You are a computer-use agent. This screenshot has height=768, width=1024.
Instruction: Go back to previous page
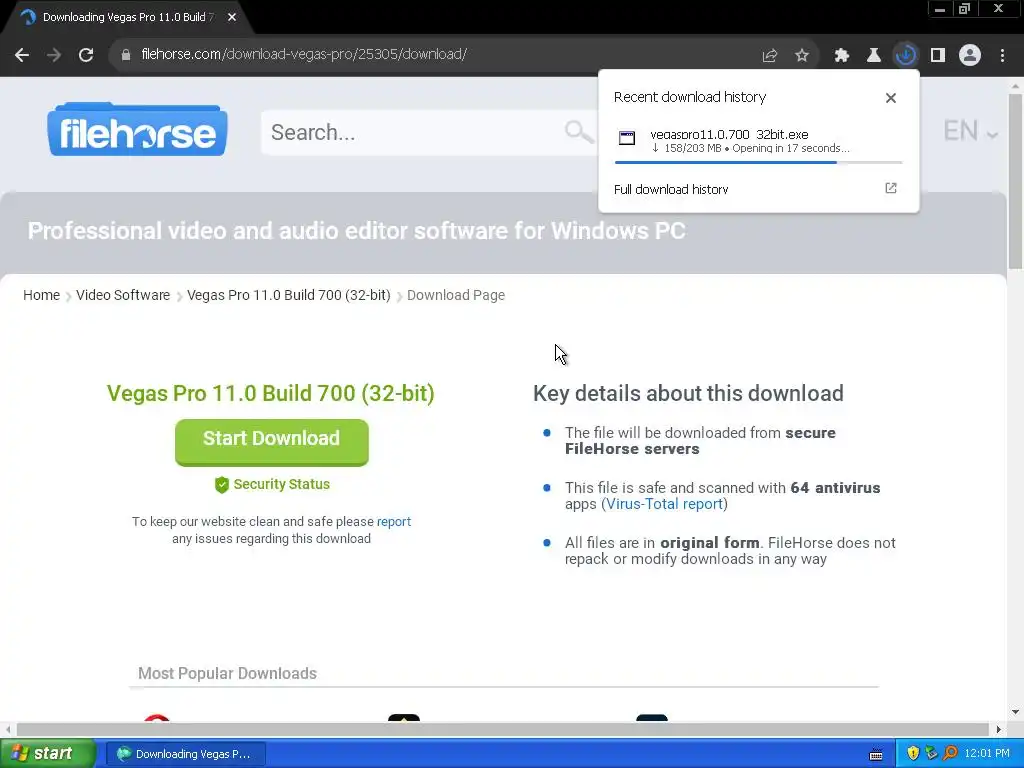[x=22, y=55]
